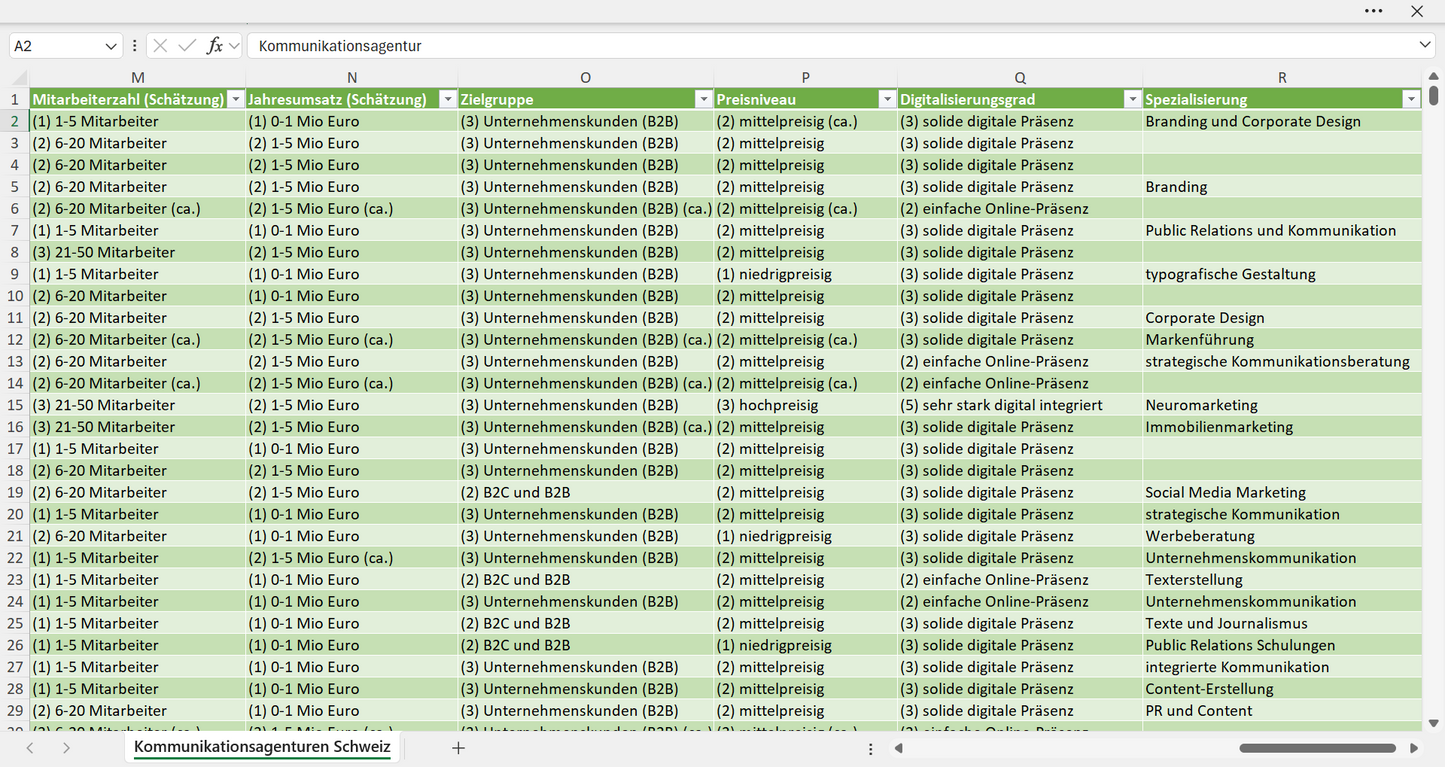
Task: Select column N header
Action: [x=352, y=78]
